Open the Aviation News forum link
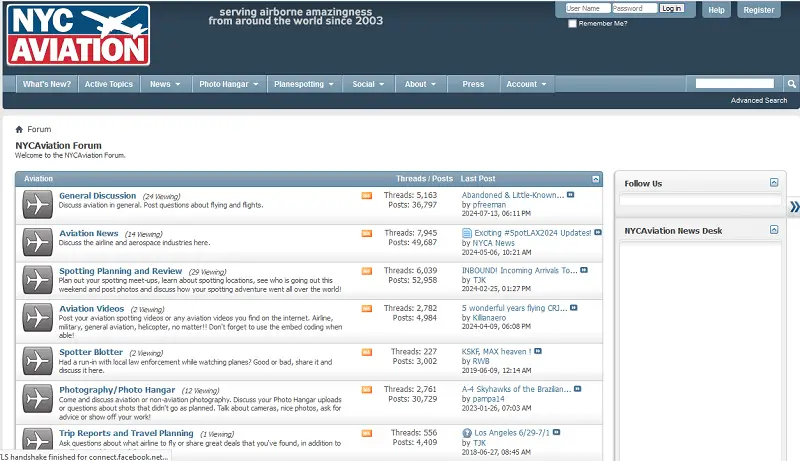 pyautogui.click(x=89, y=234)
